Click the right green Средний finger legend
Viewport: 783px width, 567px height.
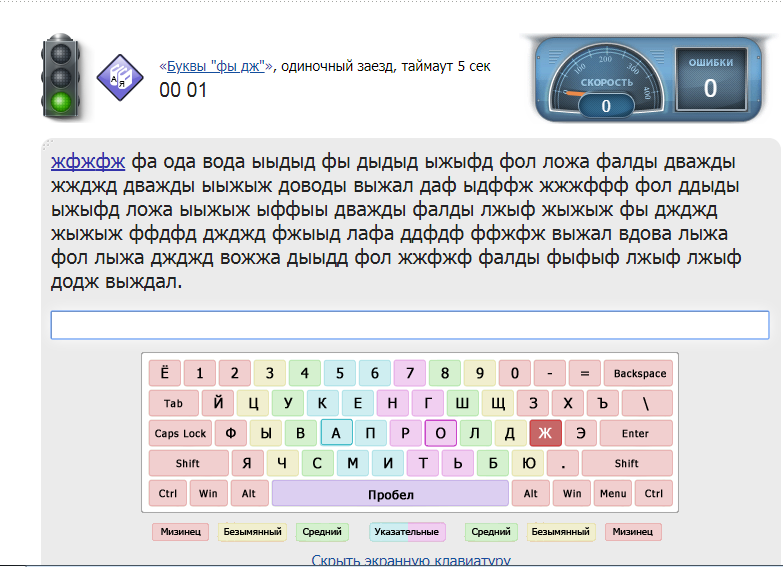pos(491,532)
